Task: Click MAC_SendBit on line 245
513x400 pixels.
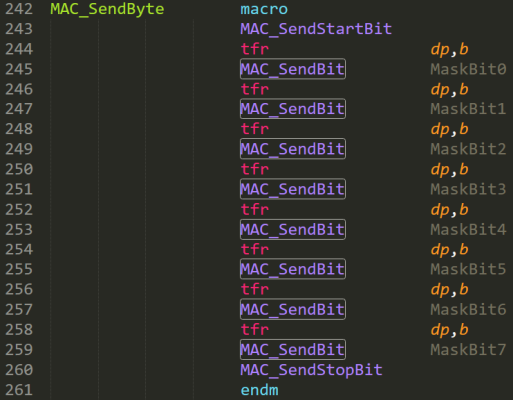Action: (293, 69)
